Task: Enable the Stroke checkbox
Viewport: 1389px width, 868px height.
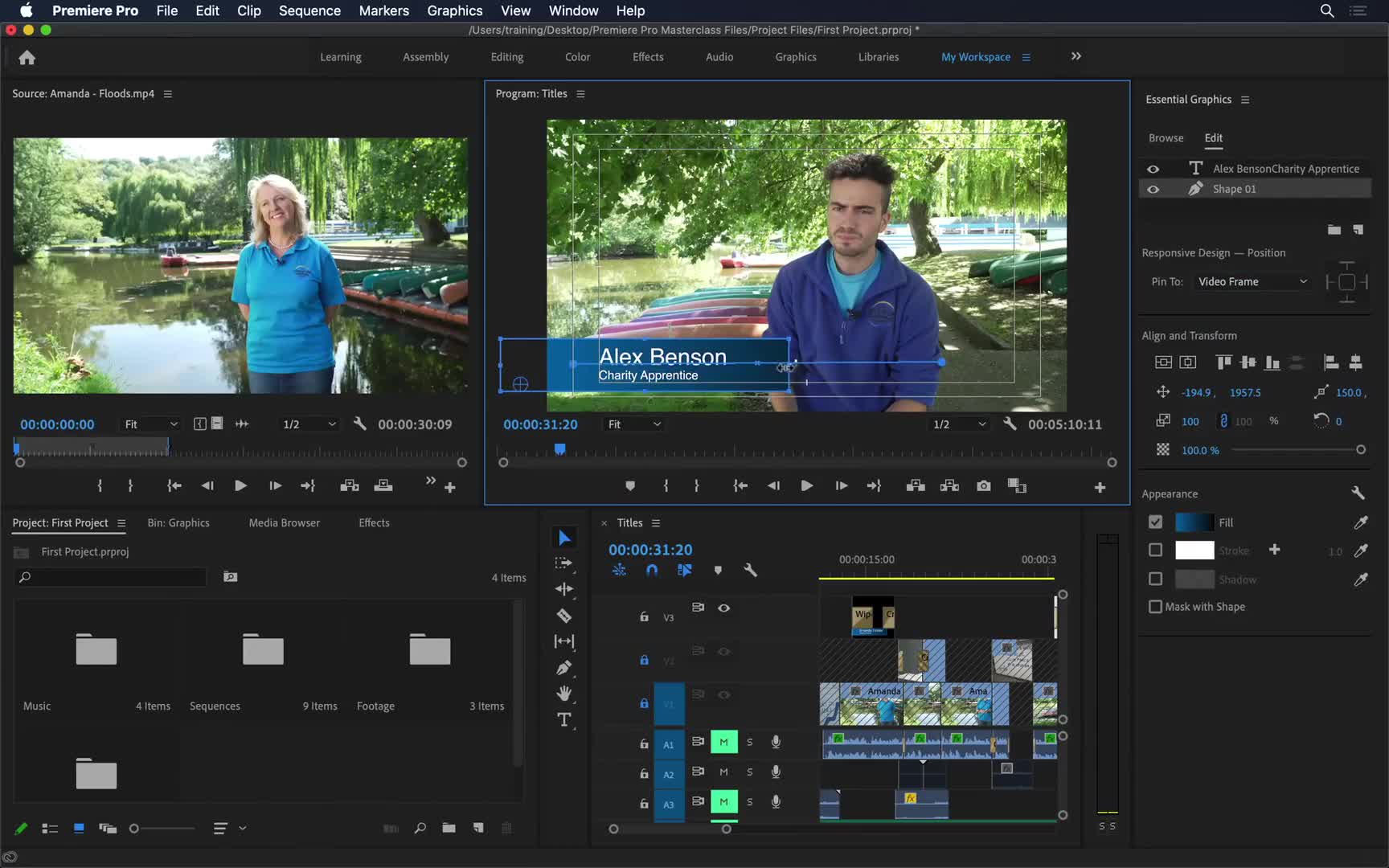Action: coord(1155,550)
